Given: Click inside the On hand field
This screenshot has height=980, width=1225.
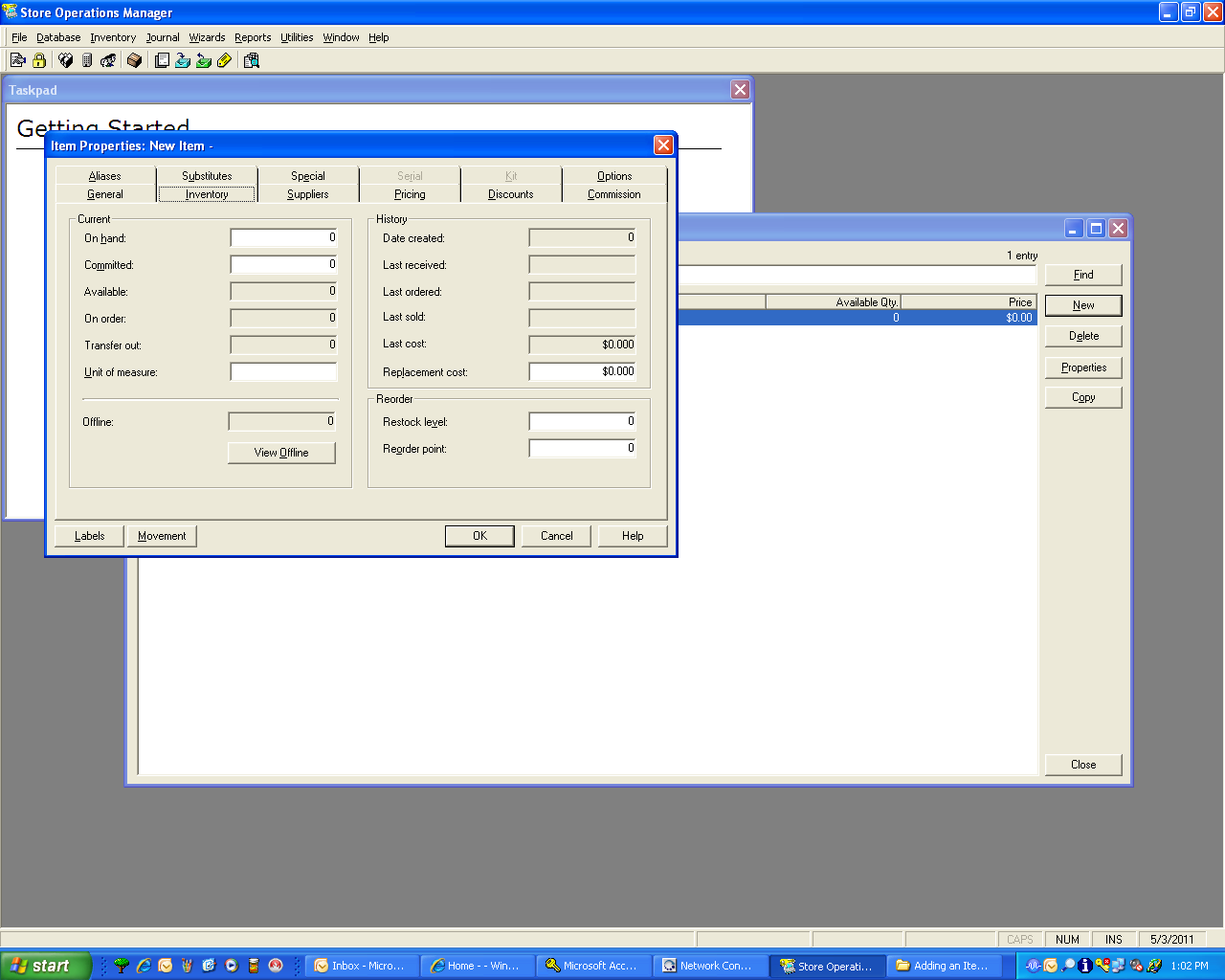Looking at the screenshot, I should [283, 237].
